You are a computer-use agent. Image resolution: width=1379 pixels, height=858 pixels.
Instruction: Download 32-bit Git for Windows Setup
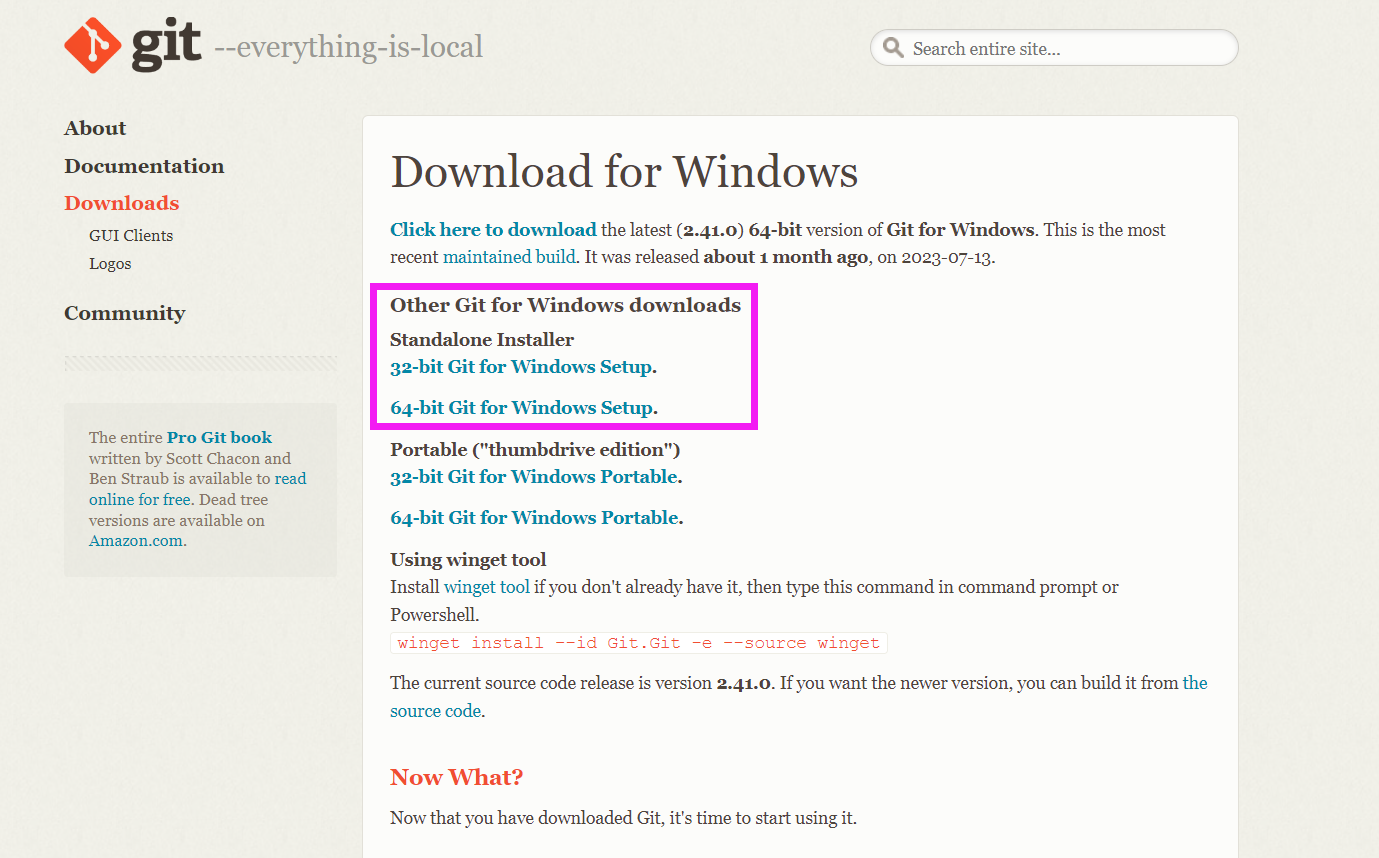[521, 367]
